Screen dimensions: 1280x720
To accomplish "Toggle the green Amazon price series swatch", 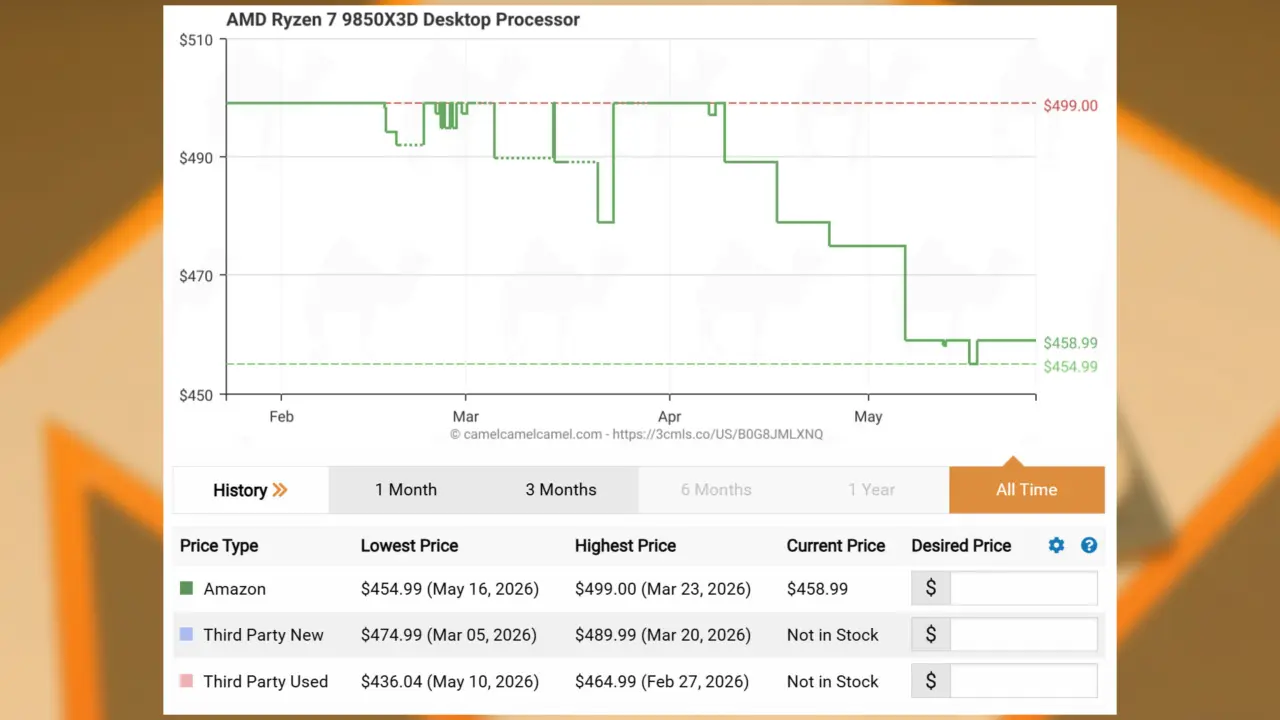I will click(x=186, y=589).
